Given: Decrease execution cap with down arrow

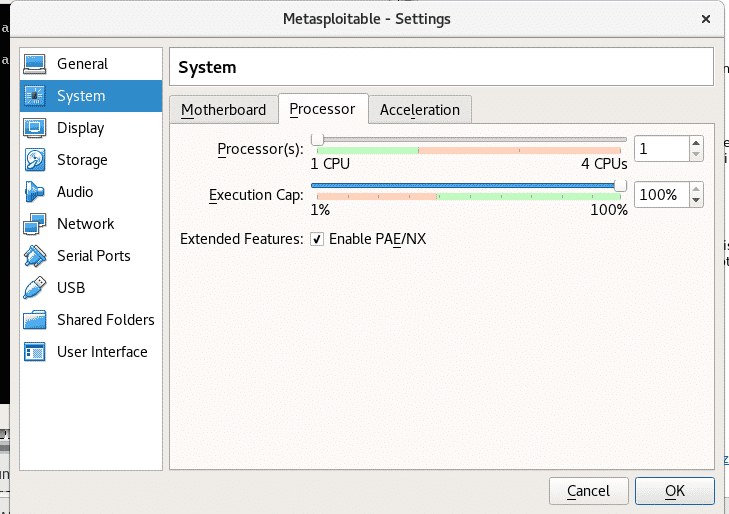Looking at the screenshot, I should pos(696,200).
